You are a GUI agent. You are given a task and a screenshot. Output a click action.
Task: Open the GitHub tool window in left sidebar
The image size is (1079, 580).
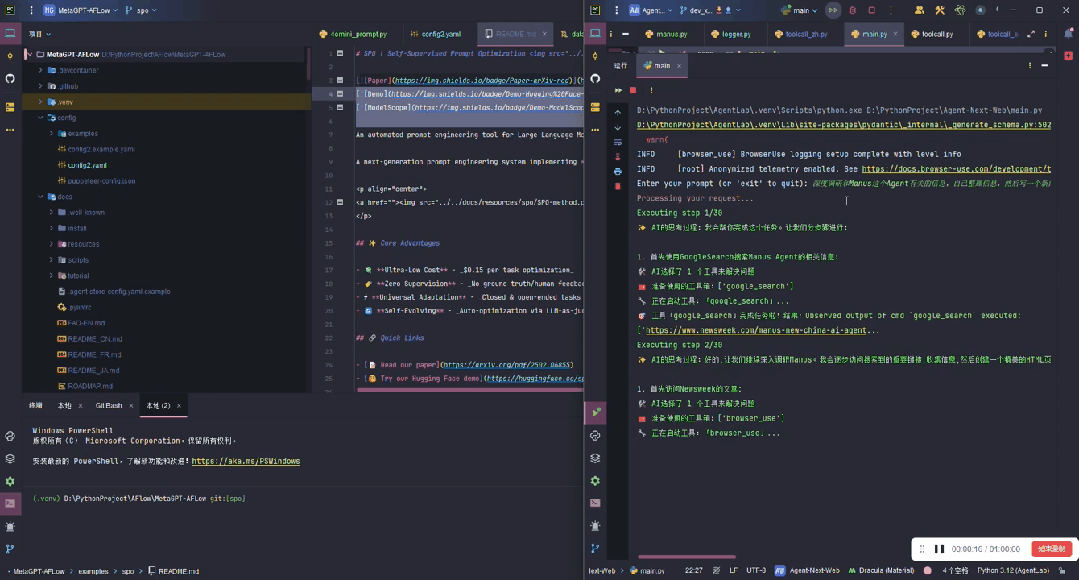[10, 78]
